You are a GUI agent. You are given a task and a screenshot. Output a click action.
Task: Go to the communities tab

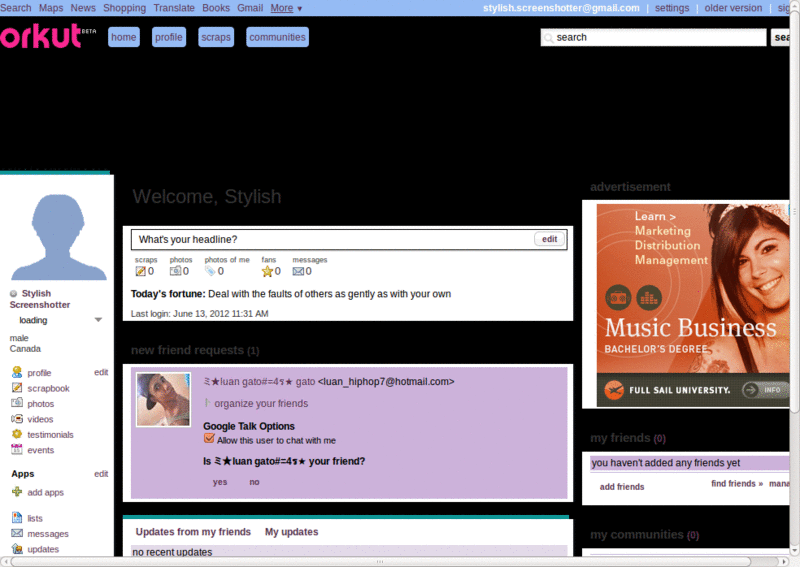278,37
